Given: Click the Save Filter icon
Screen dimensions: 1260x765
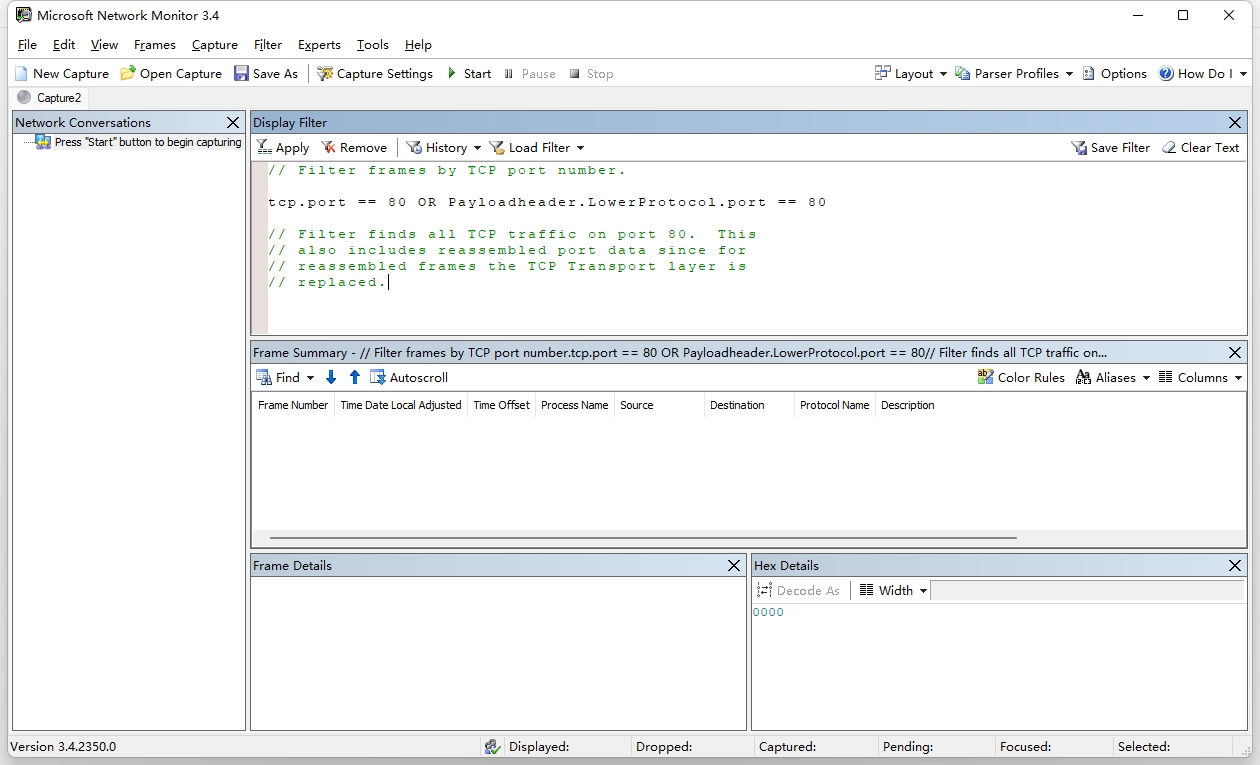Looking at the screenshot, I should tap(1079, 147).
